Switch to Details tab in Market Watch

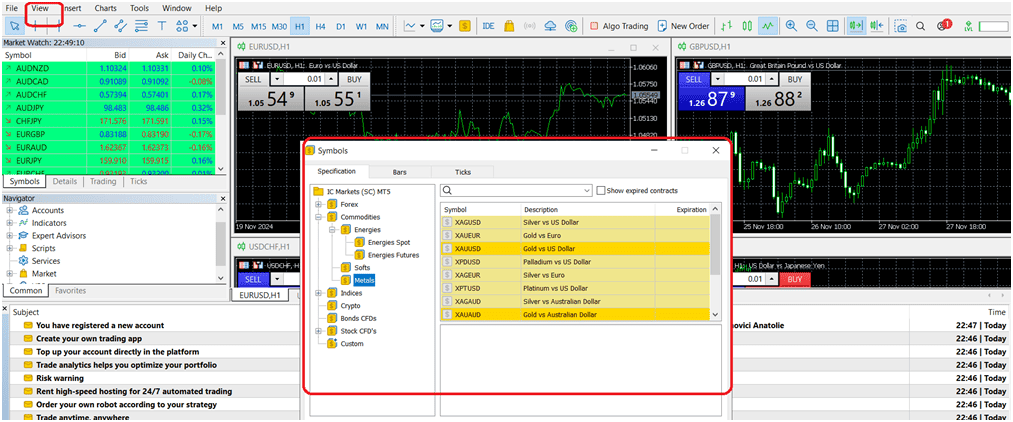pos(65,182)
